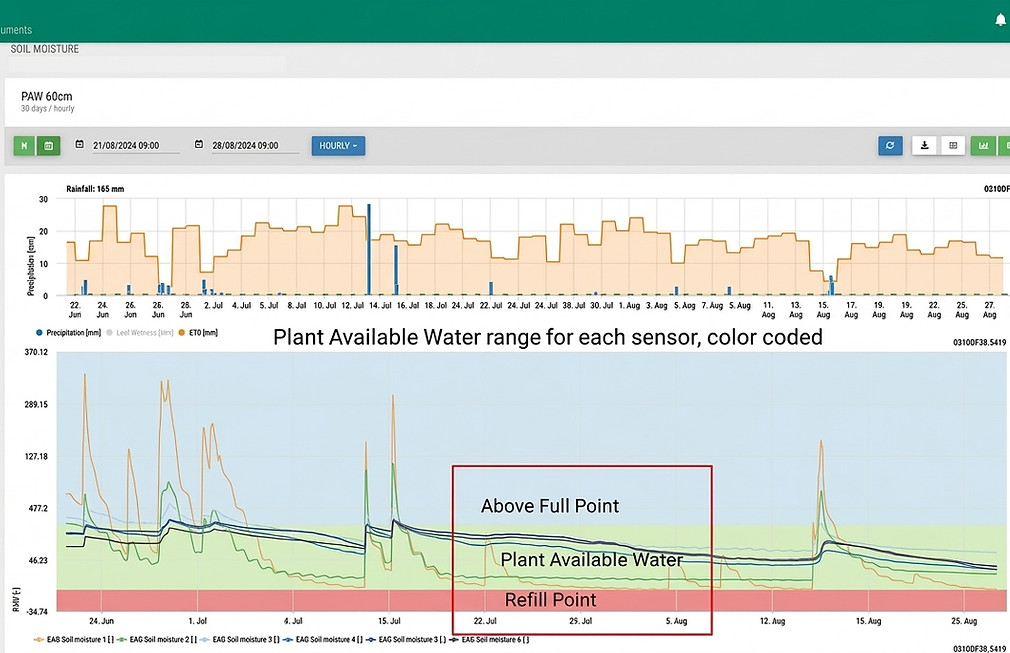Expand the HOURLY interval dropdown

point(338,146)
